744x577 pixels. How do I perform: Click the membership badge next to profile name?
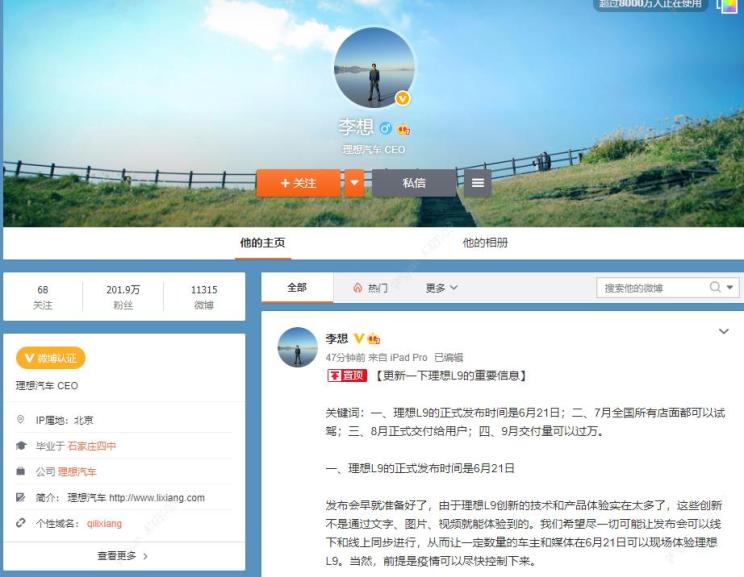tap(404, 129)
